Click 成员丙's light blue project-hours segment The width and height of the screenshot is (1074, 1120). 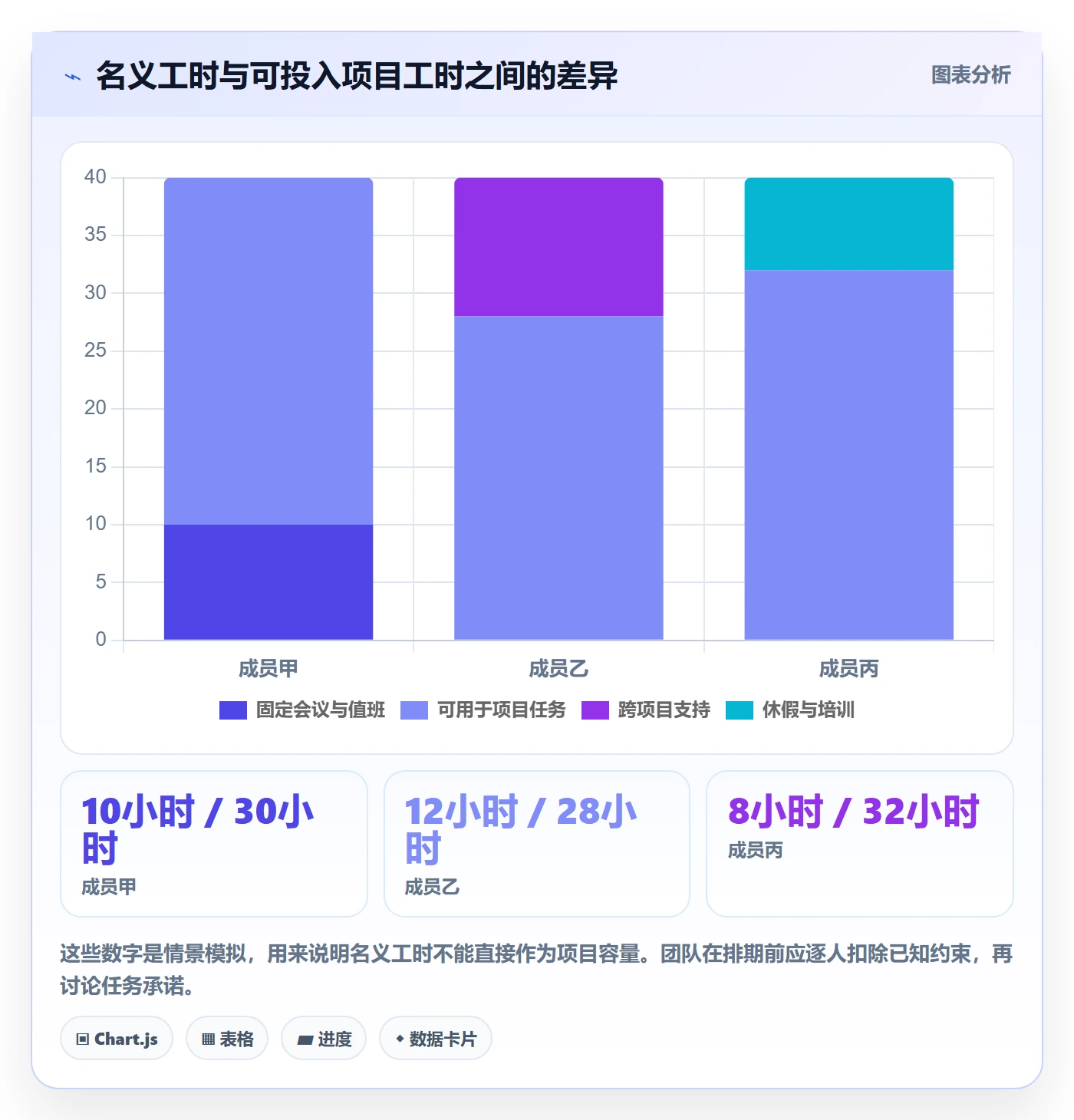[849, 455]
